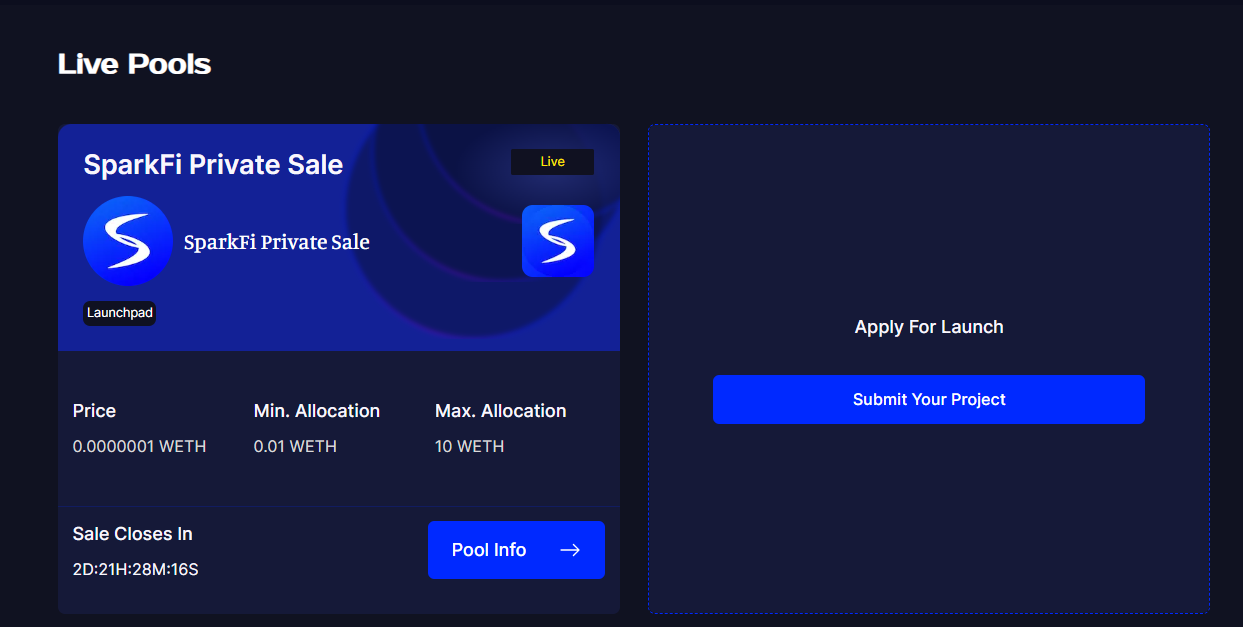
Task: Click the square SparkFi token icon
Action: [x=557, y=241]
